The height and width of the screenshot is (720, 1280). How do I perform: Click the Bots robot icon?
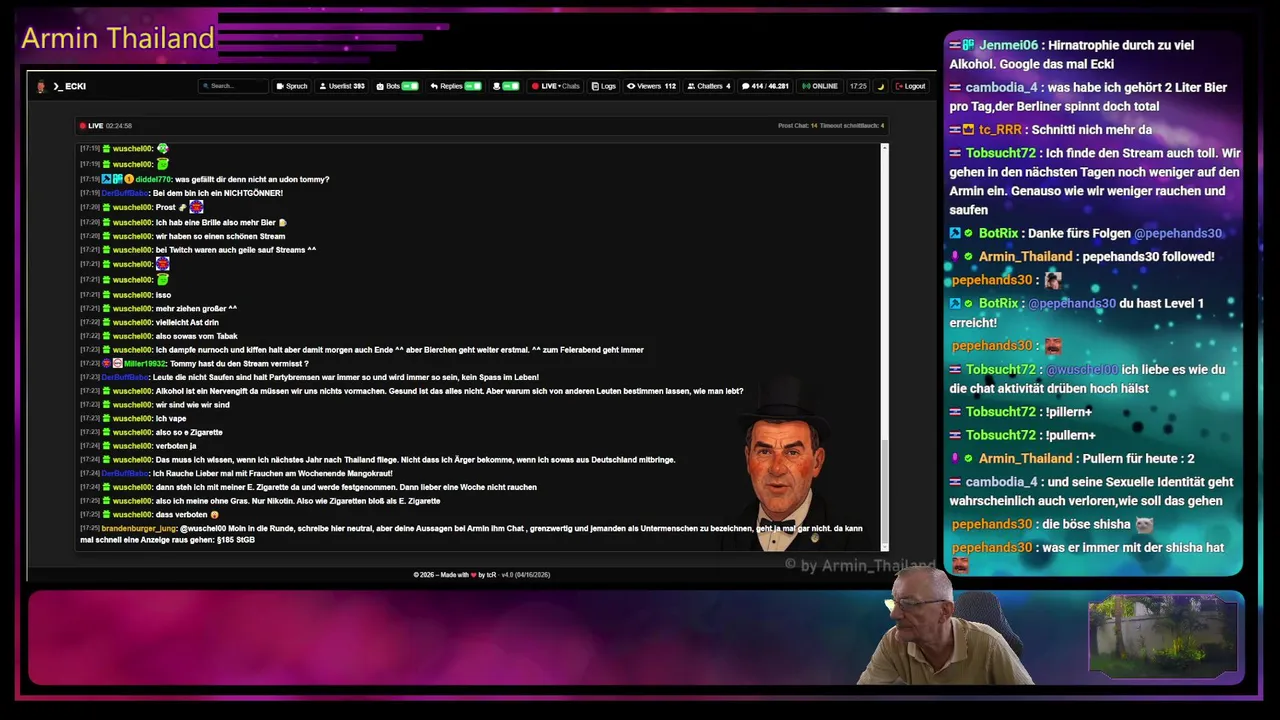tap(380, 86)
